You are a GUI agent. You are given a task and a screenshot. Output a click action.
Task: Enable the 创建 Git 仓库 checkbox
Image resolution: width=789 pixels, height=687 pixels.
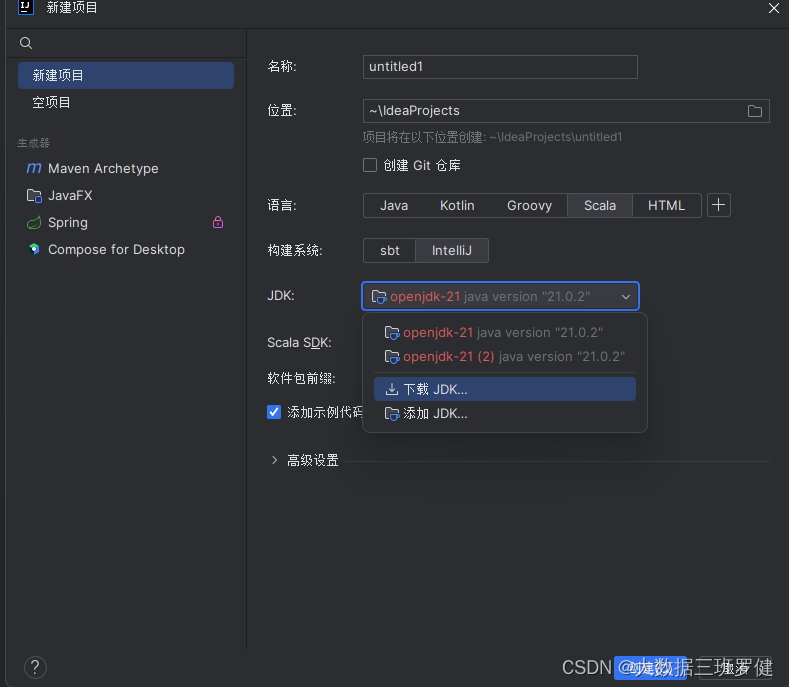click(370, 165)
